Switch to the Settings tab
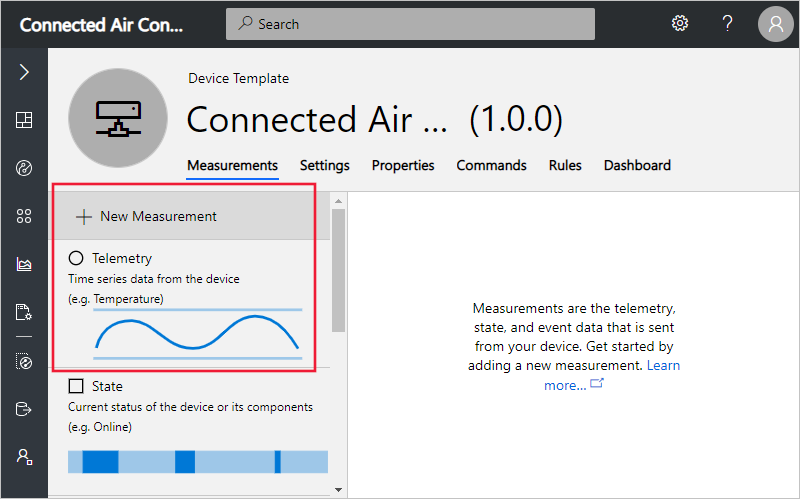This screenshot has height=499, width=800. pyautogui.click(x=324, y=165)
